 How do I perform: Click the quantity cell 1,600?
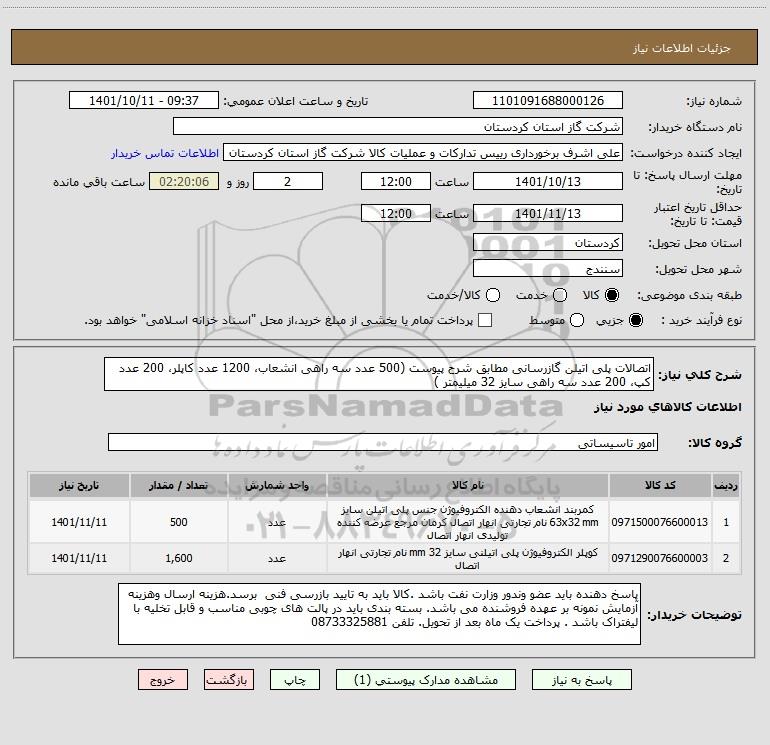[179, 558]
